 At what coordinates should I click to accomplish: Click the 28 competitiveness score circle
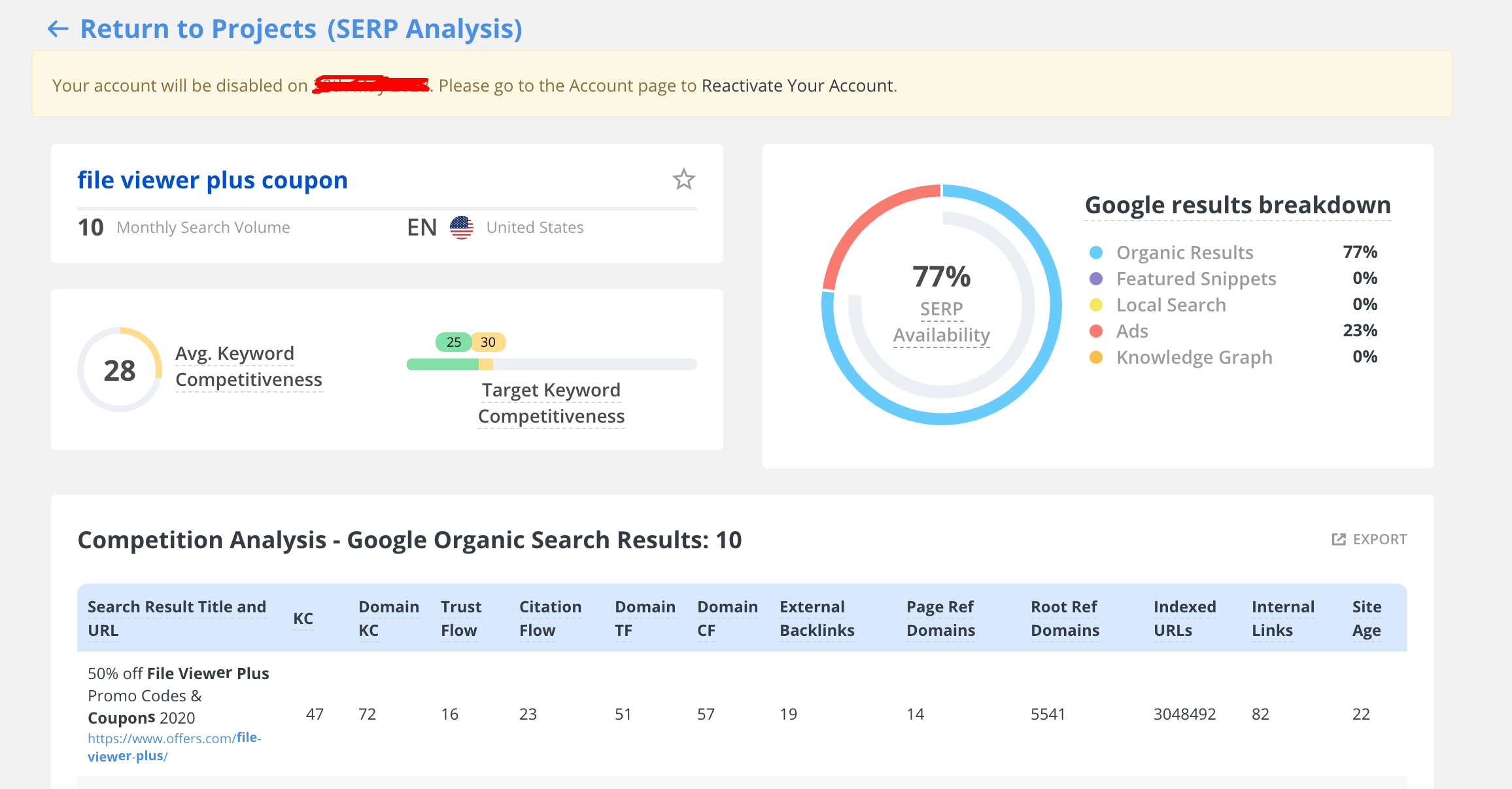point(120,370)
